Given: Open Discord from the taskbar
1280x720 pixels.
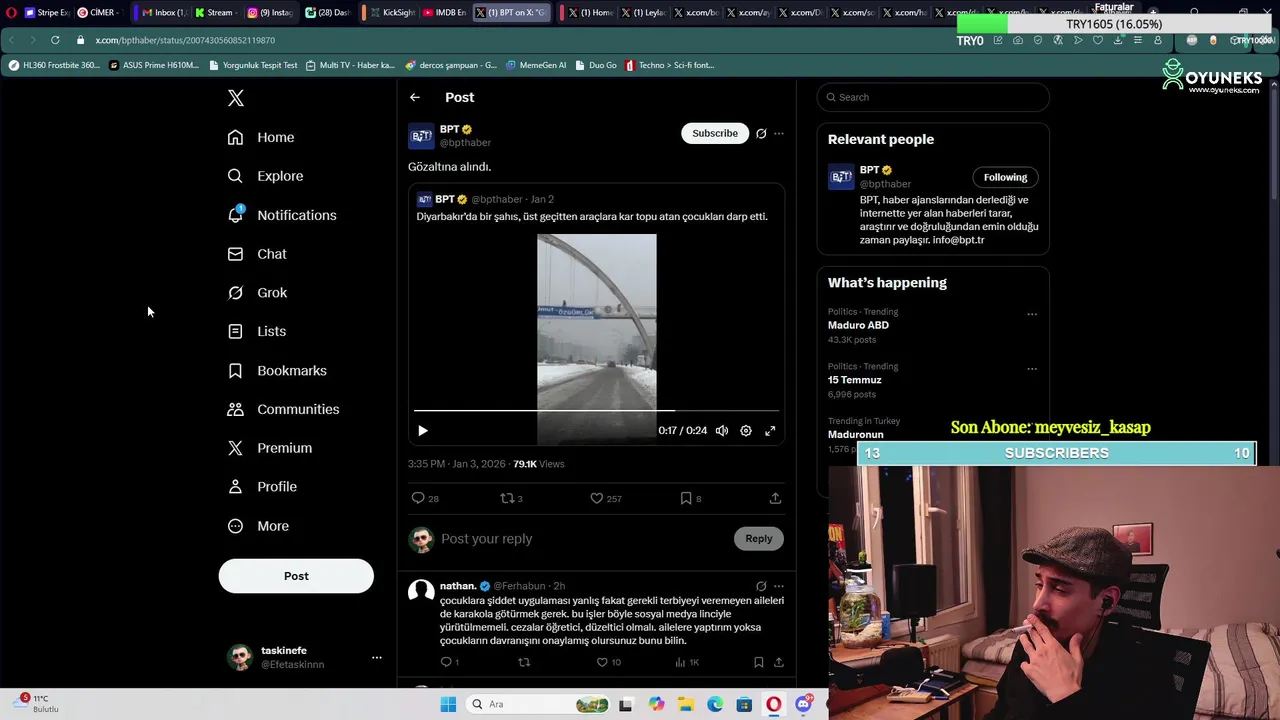Looking at the screenshot, I should tap(803, 704).
